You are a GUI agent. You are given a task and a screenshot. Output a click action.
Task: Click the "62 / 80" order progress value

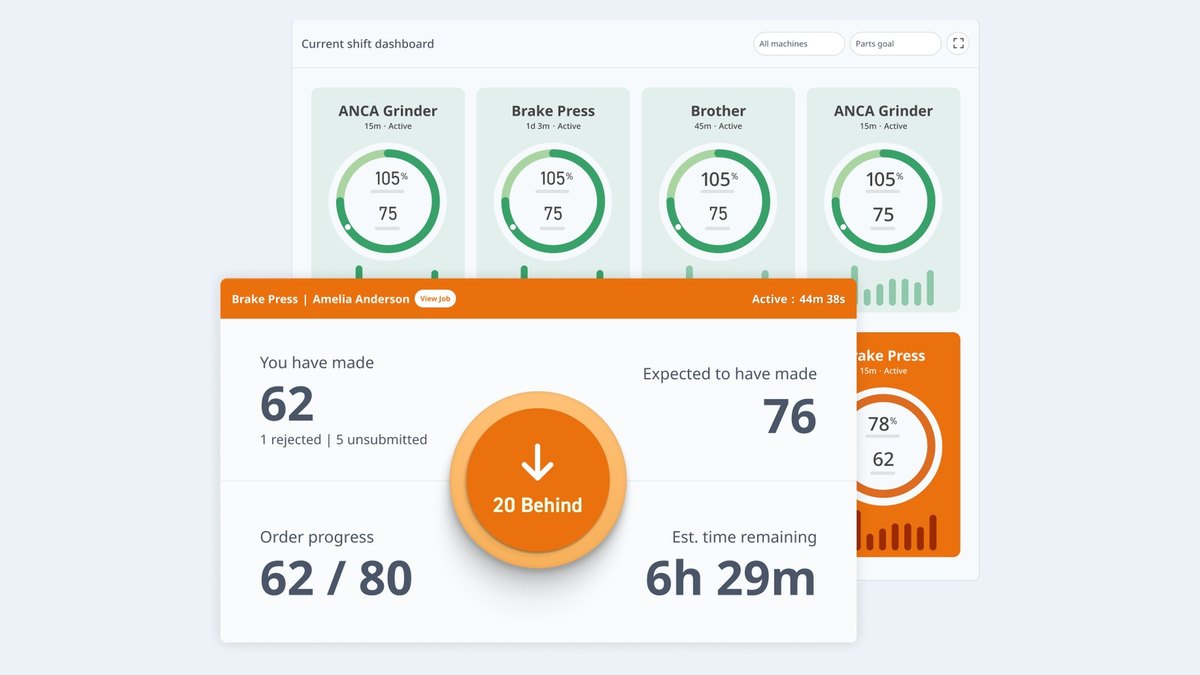tap(336, 578)
